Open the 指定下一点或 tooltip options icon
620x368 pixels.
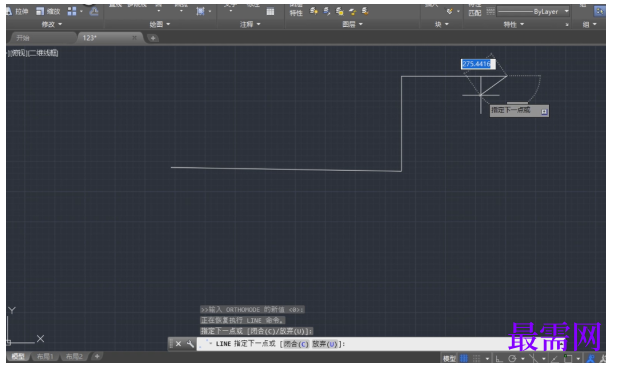(544, 111)
